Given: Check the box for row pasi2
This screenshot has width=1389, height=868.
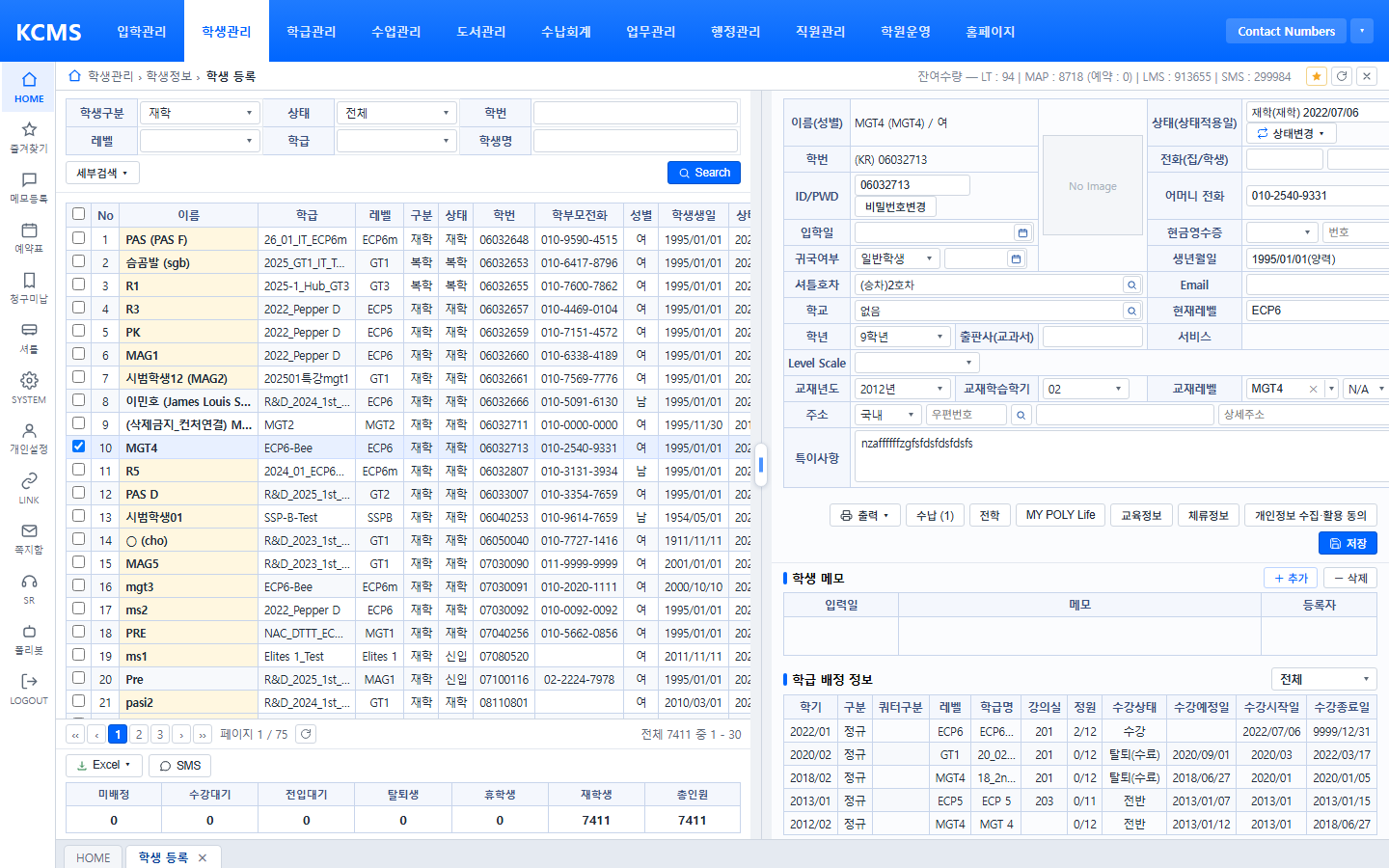Looking at the screenshot, I should 79,700.
